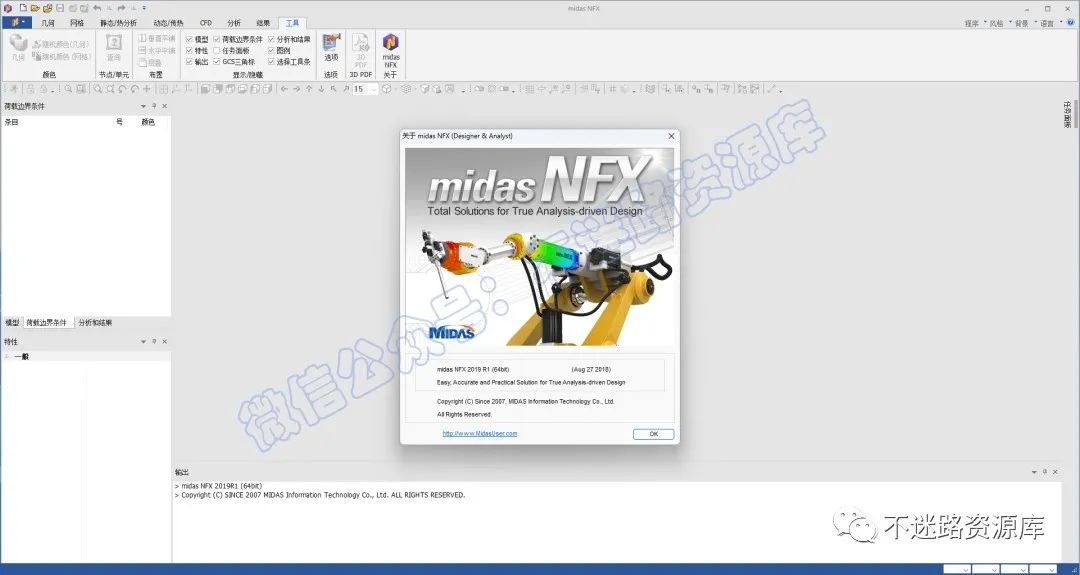Close the 输出 panel with X icon
Image resolution: width=1080 pixels, height=575 pixels.
click(1056, 472)
